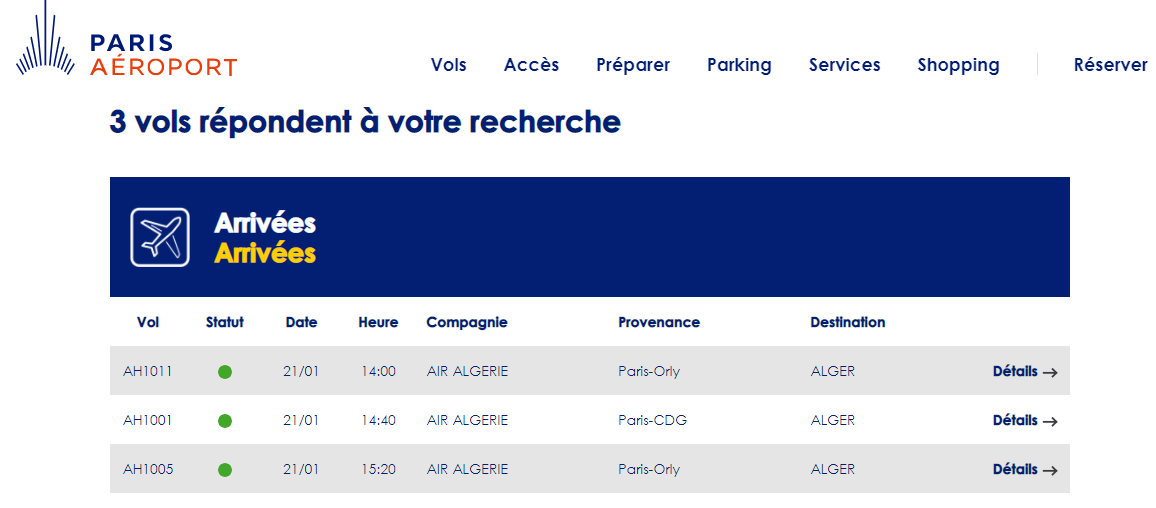Screen dimensions: 1156x508
Task: Click the airplane Arrivées icon
Action: [x=160, y=237]
